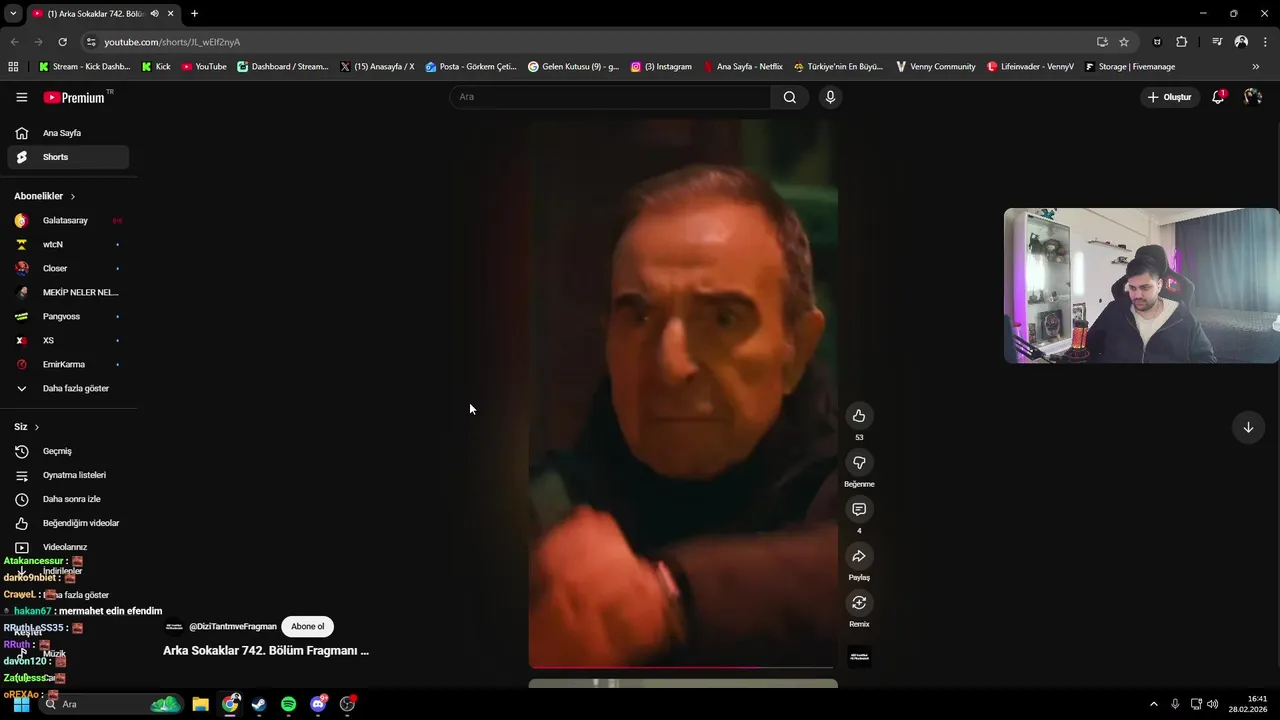Open XS channel subscription

tap(68, 340)
